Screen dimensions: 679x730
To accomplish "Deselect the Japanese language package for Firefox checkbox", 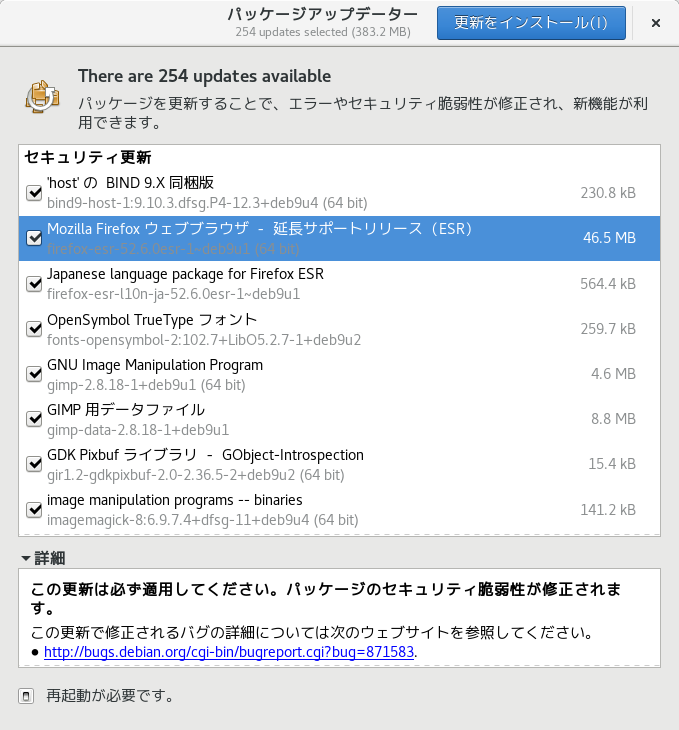I will pos(34,284).
